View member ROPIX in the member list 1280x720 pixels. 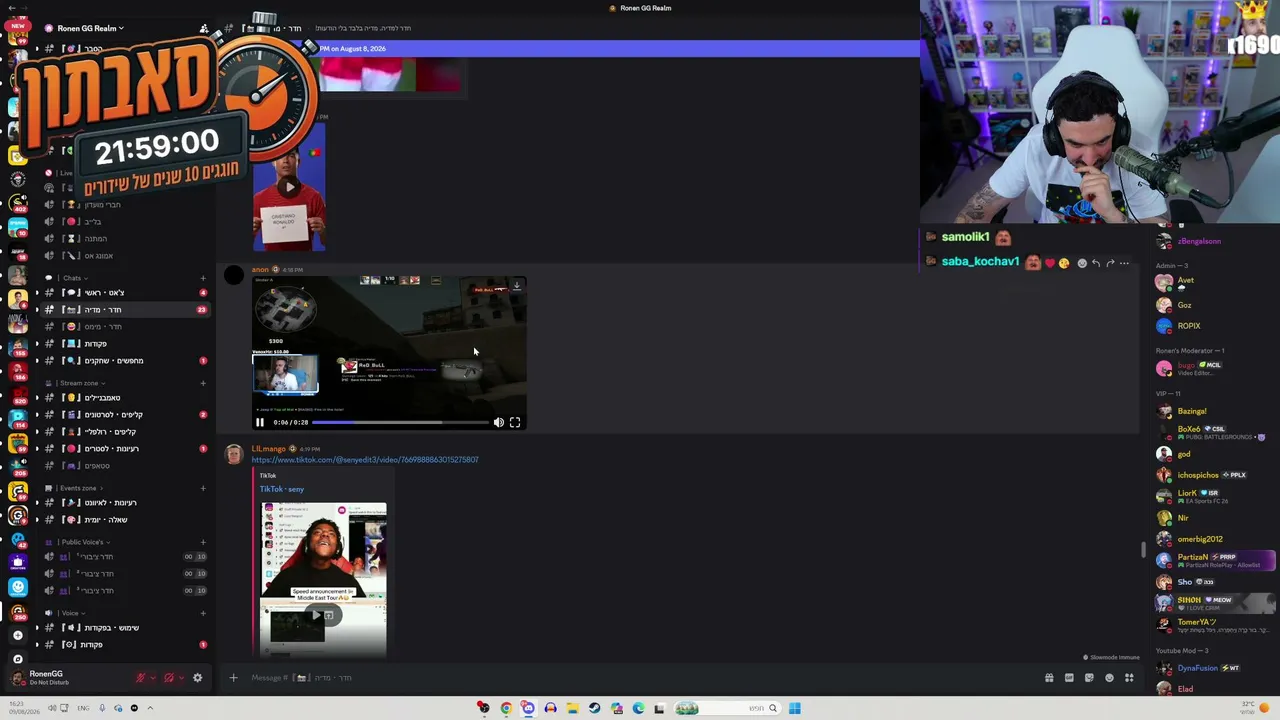pos(1215,326)
